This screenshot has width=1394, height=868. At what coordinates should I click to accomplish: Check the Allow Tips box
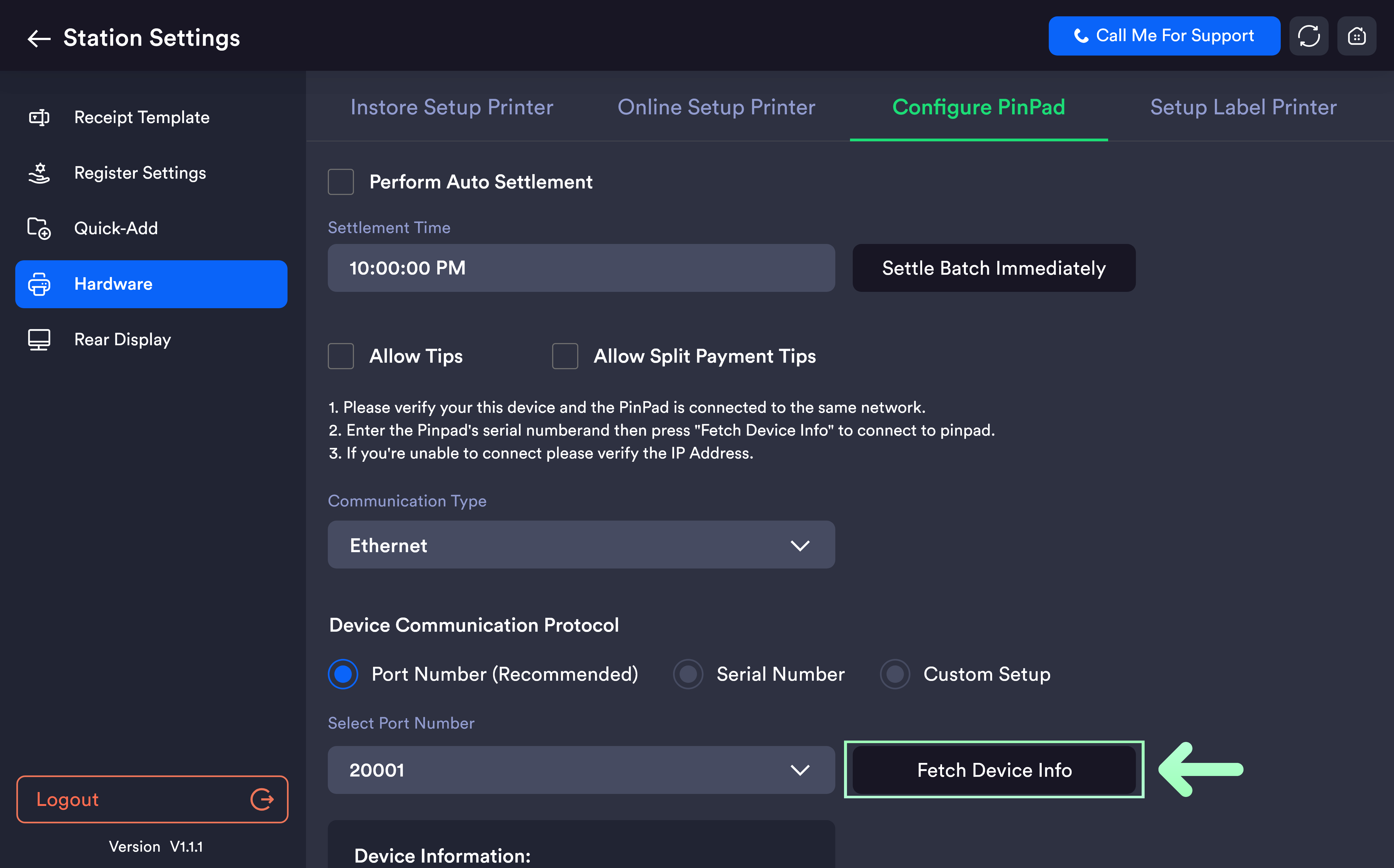pyautogui.click(x=340, y=356)
